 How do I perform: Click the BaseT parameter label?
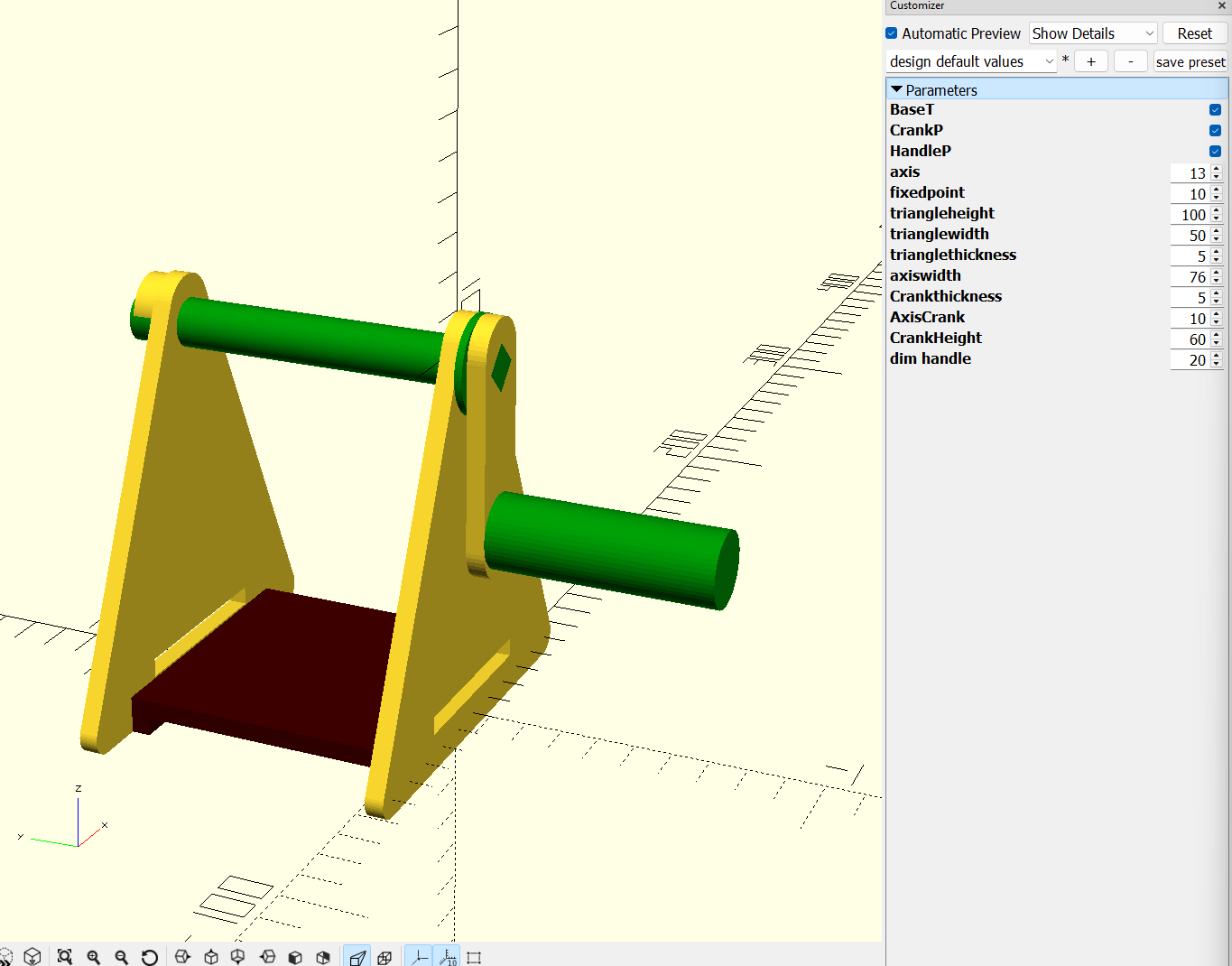click(x=912, y=109)
